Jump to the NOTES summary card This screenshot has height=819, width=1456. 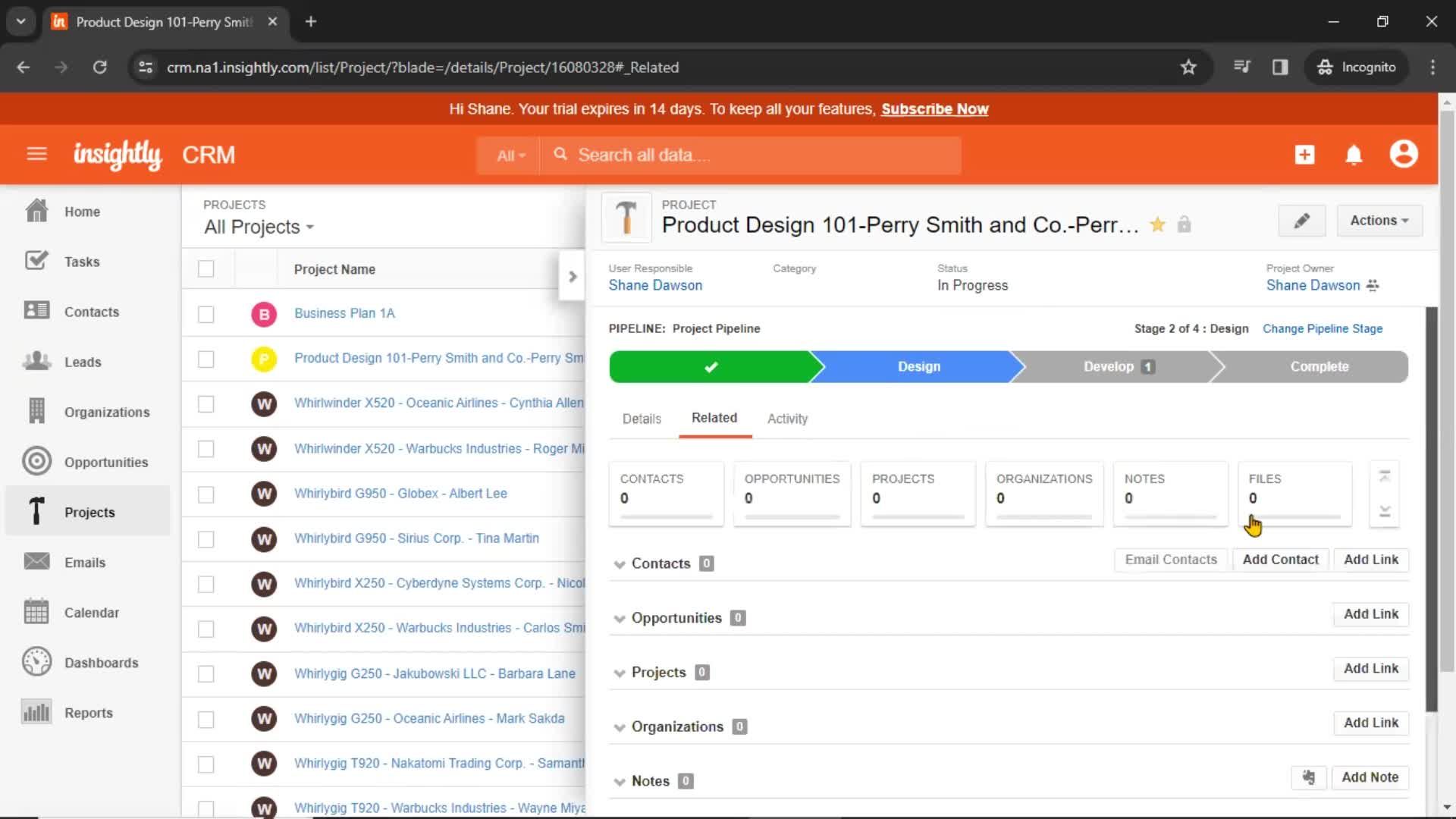pos(1170,494)
